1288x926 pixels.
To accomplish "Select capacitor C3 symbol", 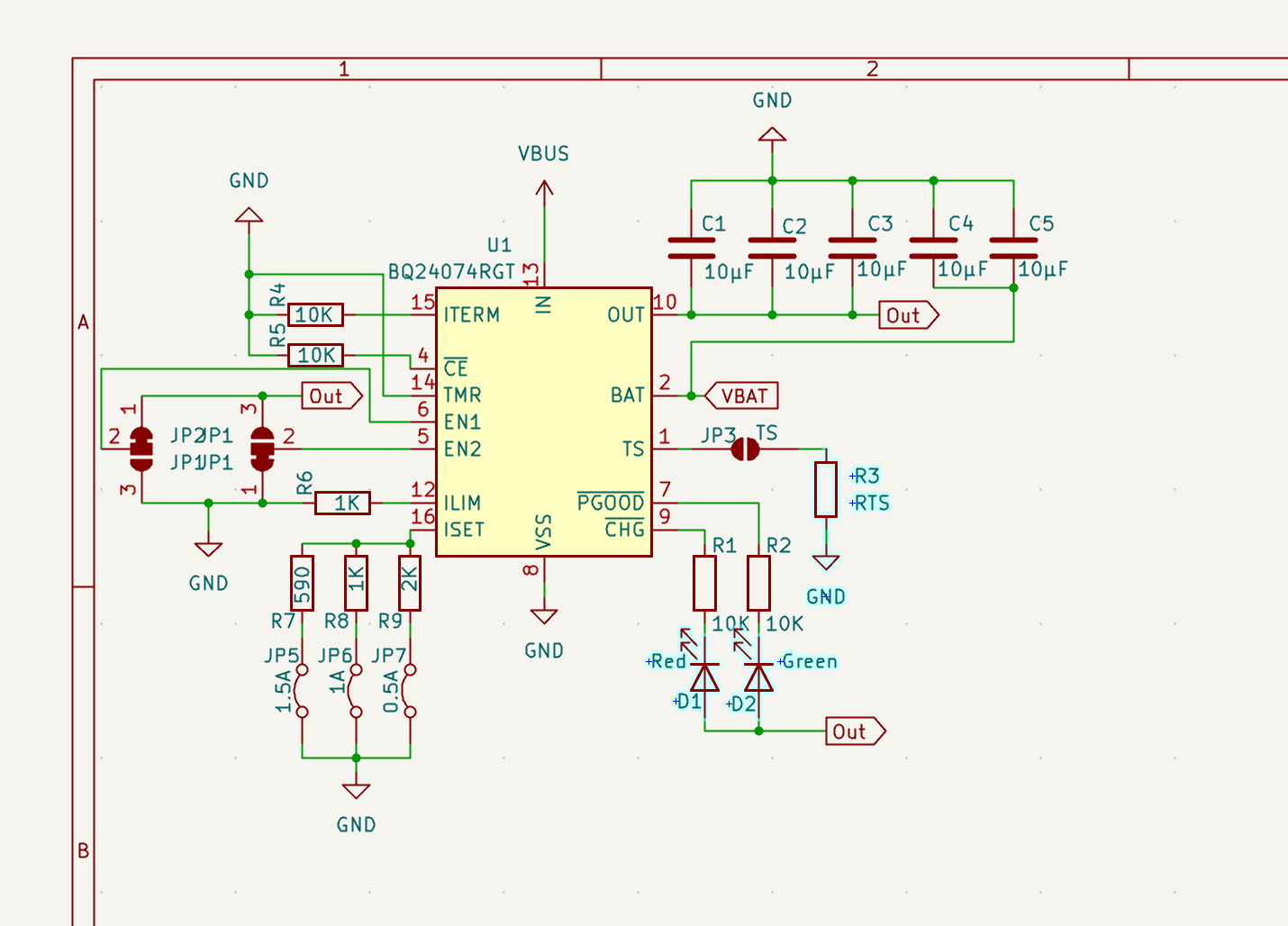I will (853, 248).
